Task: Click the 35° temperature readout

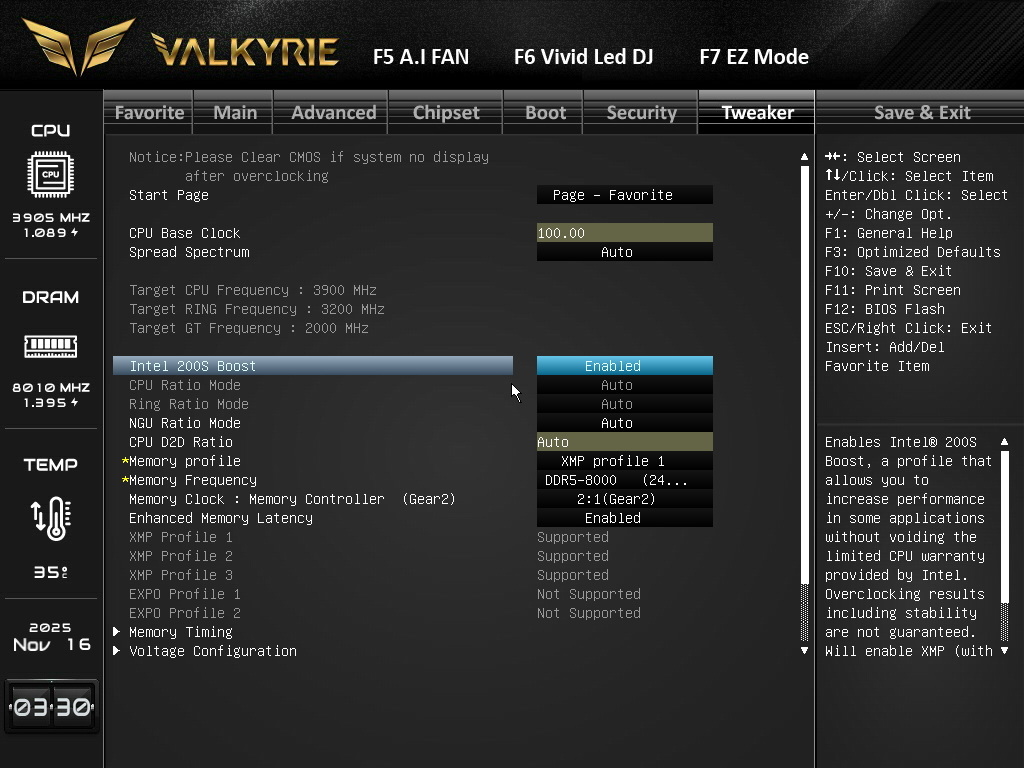Action: click(x=51, y=573)
